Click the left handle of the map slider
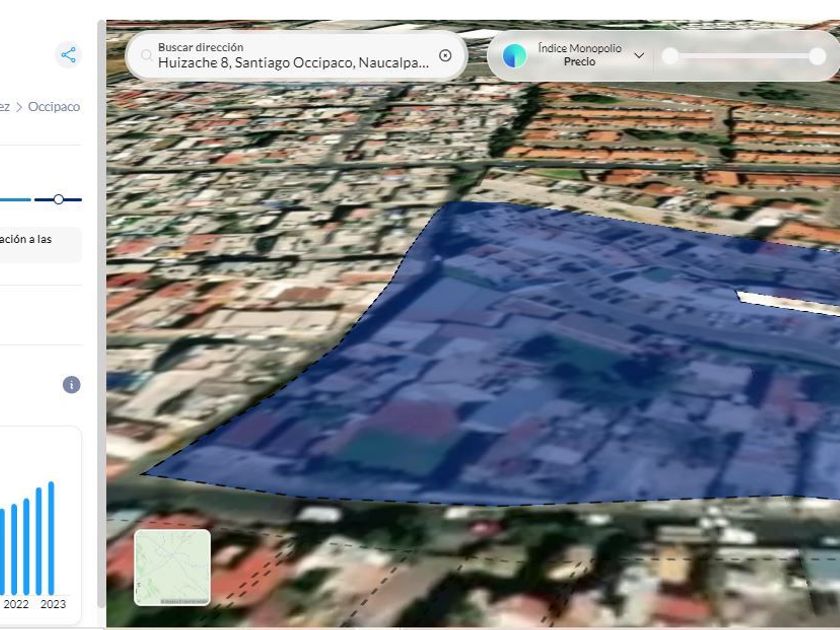 [671, 56]
